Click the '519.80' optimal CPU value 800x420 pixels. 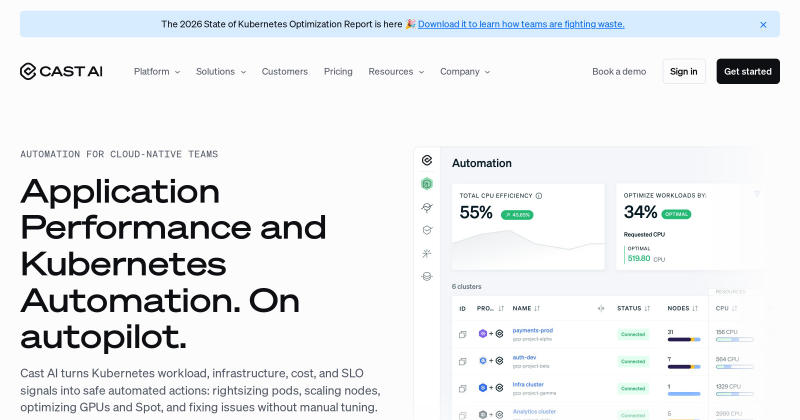[639, 259]
